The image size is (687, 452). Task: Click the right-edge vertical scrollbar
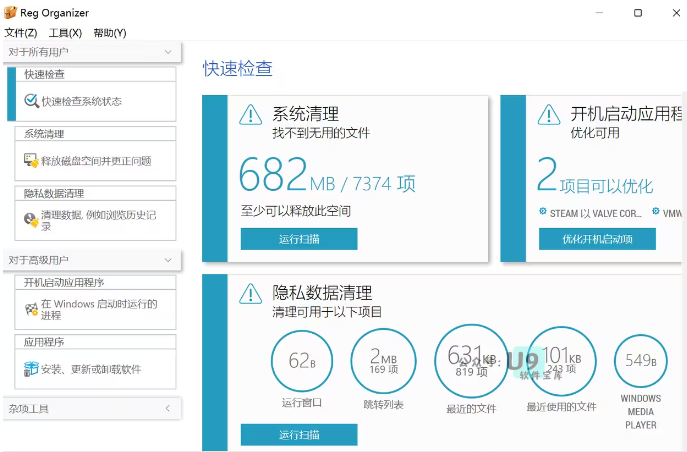pyautogui.click(x=684, y=272)
